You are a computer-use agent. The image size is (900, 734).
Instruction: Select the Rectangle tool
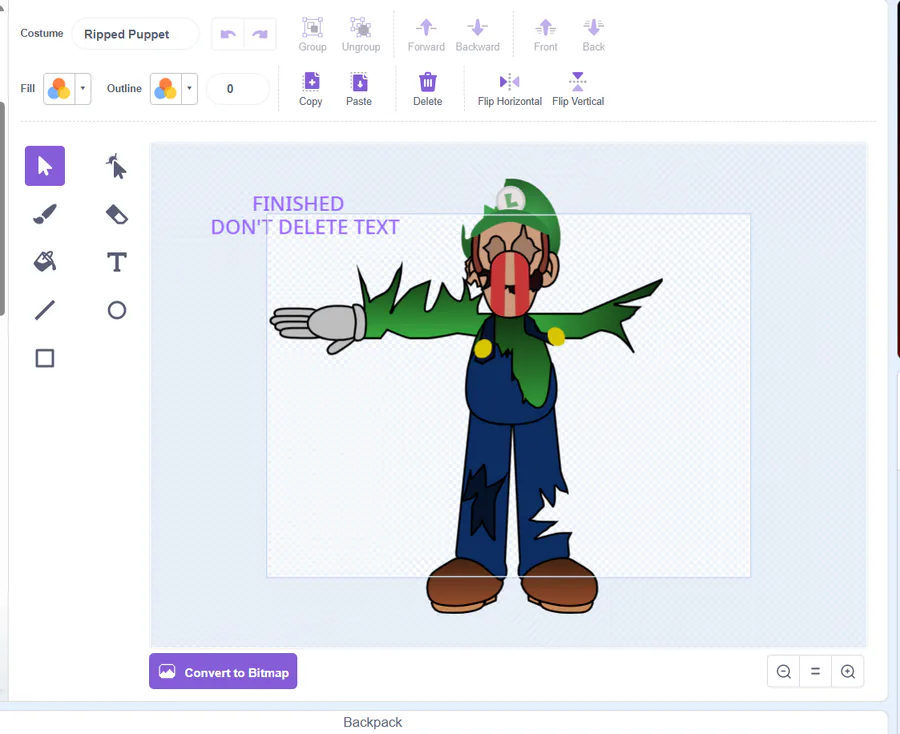(x=45, y=358)
